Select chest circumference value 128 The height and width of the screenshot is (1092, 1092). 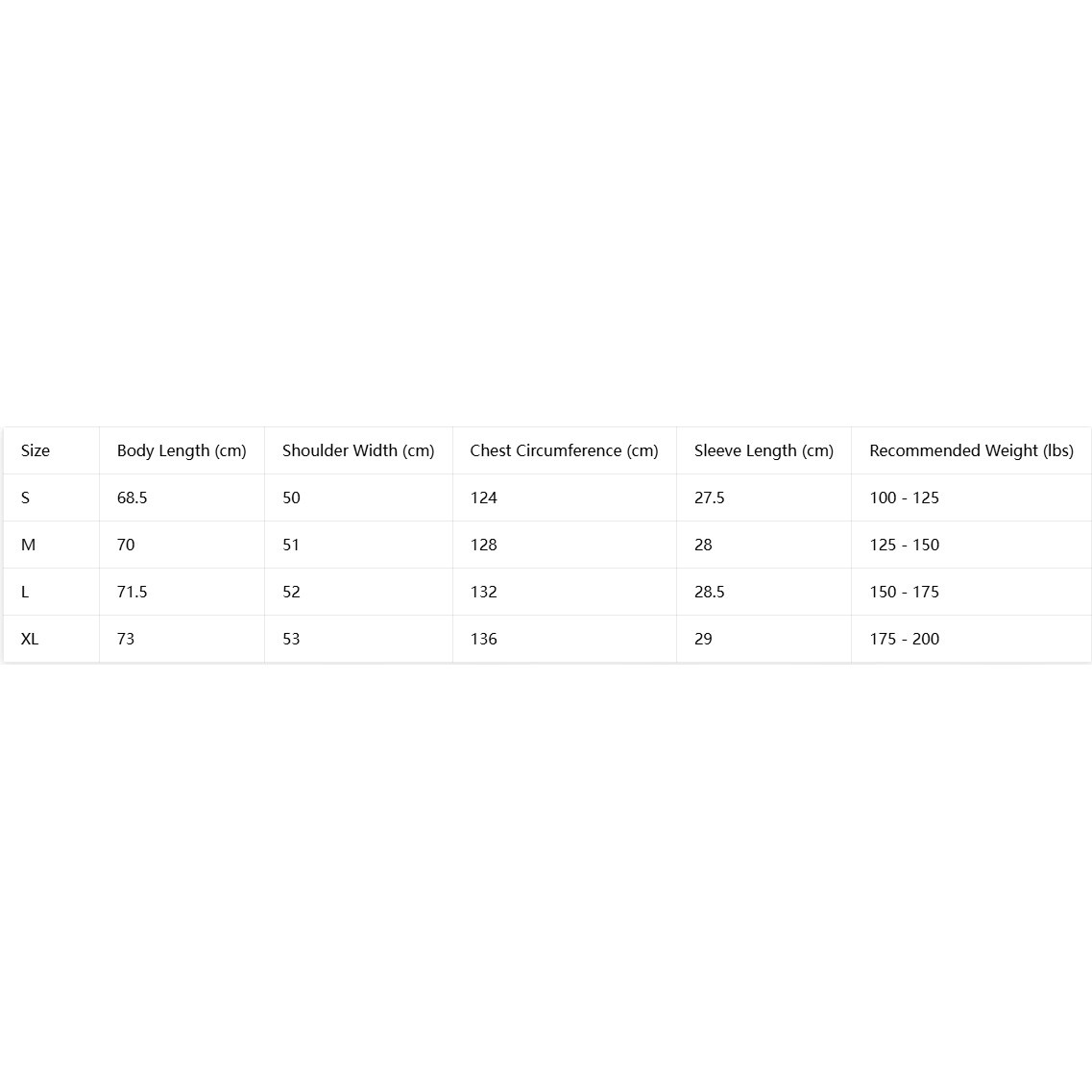click(x=483, y=545)
